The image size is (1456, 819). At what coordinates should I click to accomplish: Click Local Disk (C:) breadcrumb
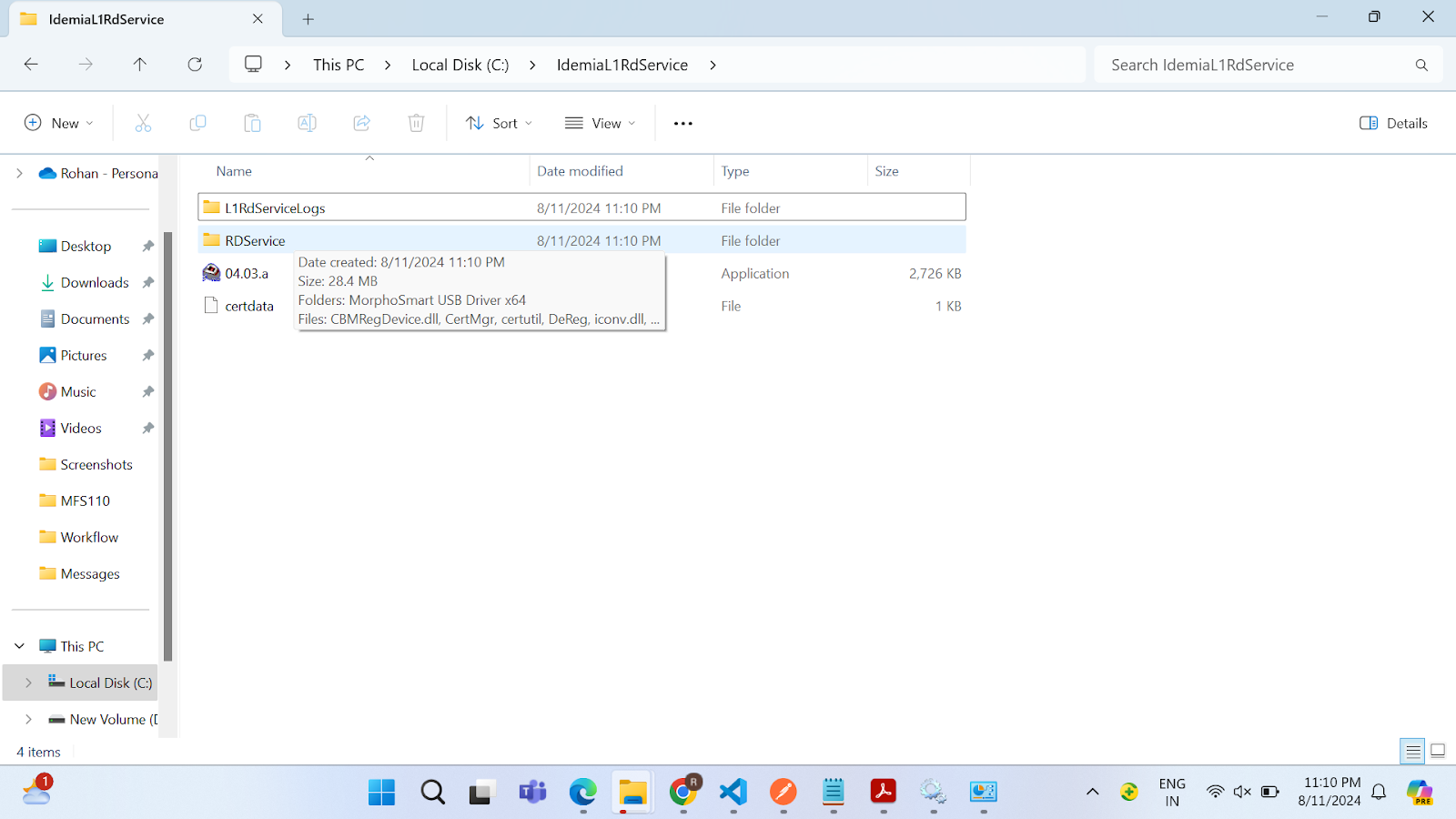click(460, 65)
